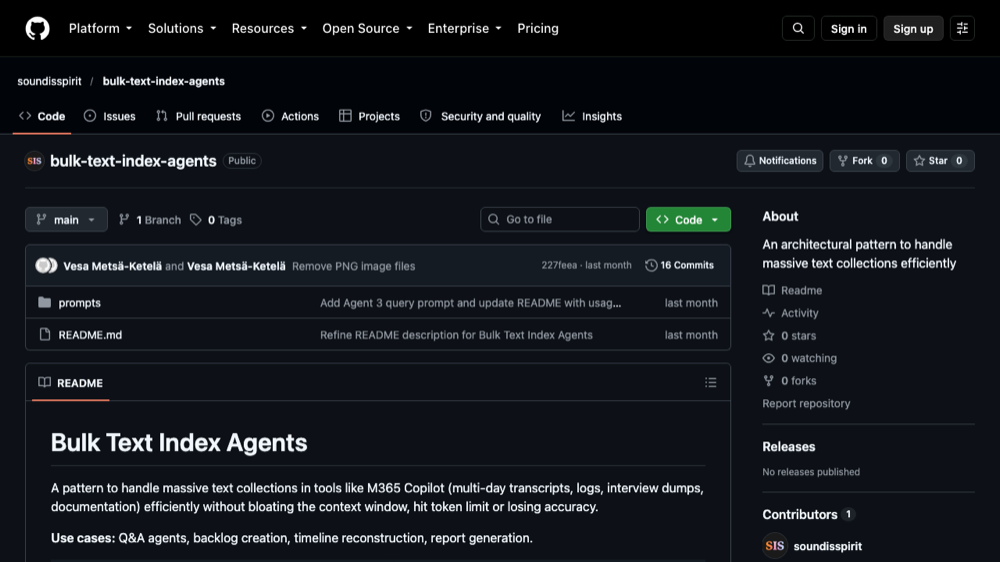This screenshot has width=1000, height=562.
Task: Open the prompts folder
Action: (x=80, y=303)
